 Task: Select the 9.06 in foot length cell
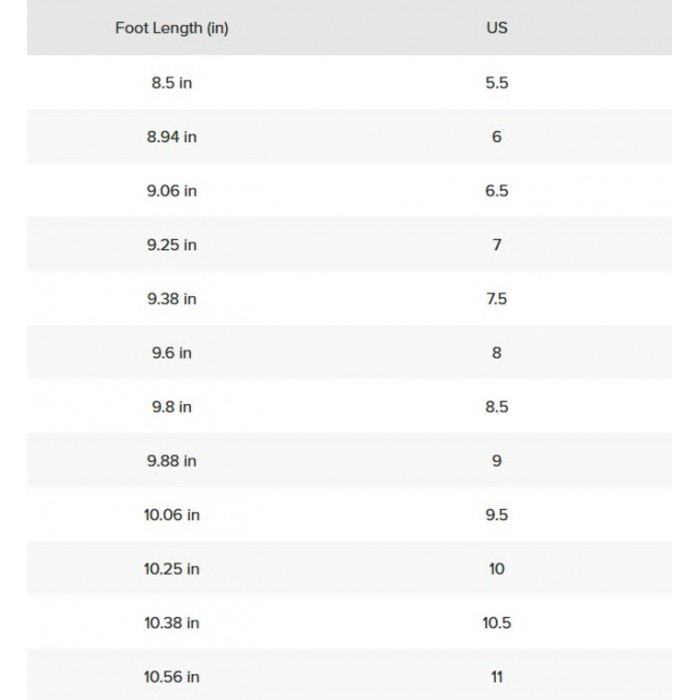point(172,191)
